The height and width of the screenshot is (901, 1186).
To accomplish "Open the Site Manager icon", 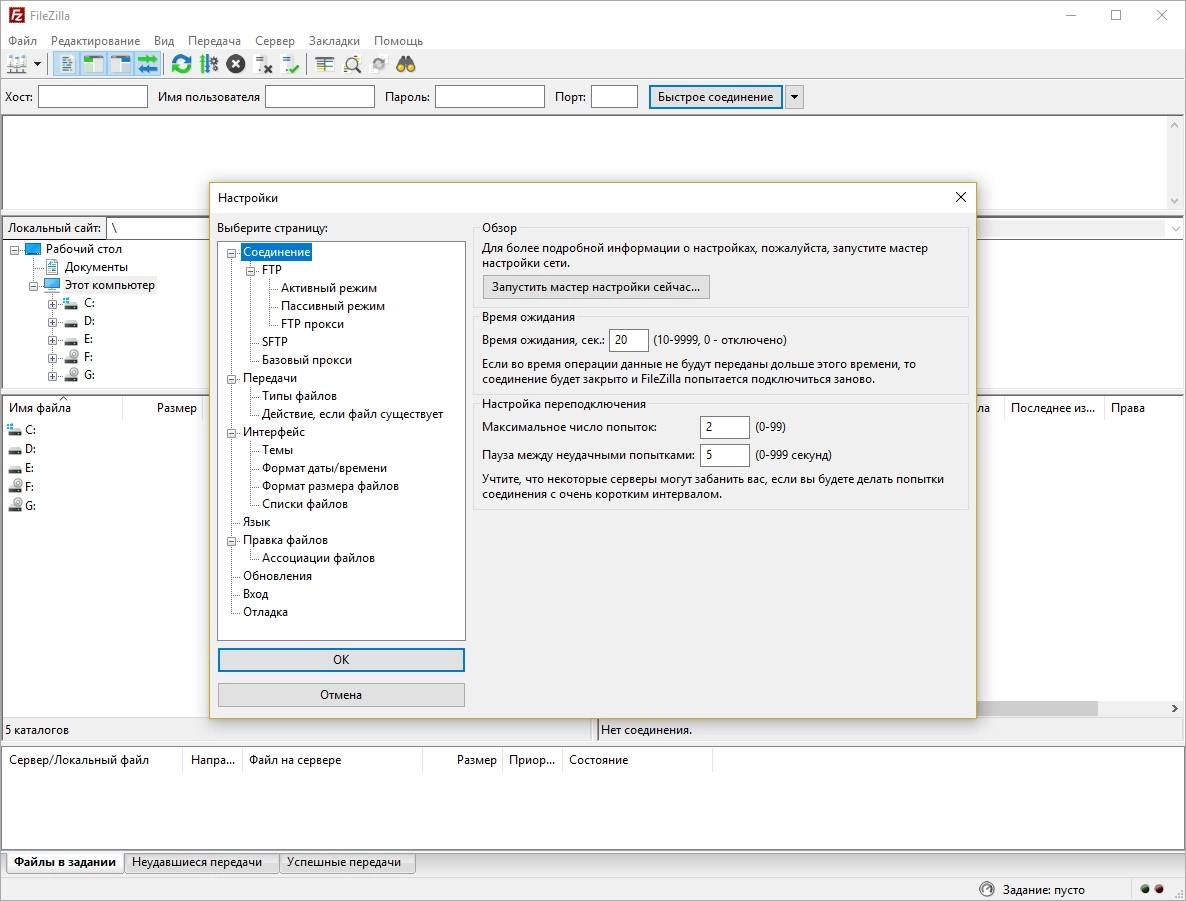I will pyautogui.click(x=17, y=64).
